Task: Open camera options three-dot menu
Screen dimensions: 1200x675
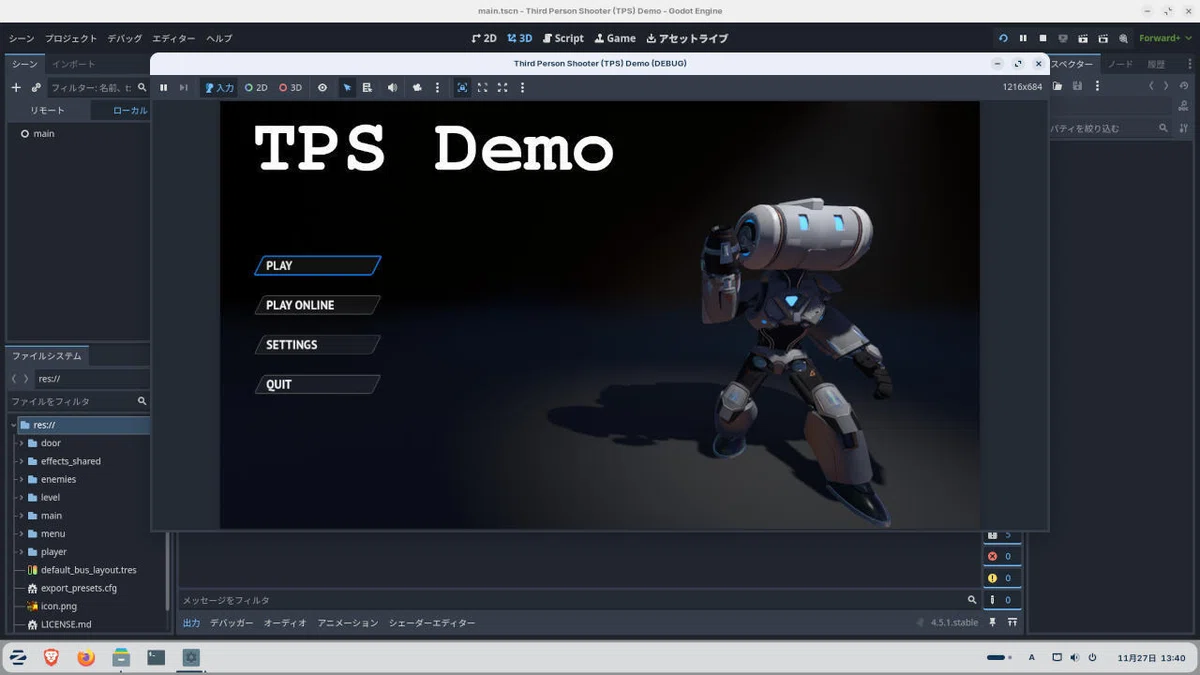Action: tap(437, 88)
